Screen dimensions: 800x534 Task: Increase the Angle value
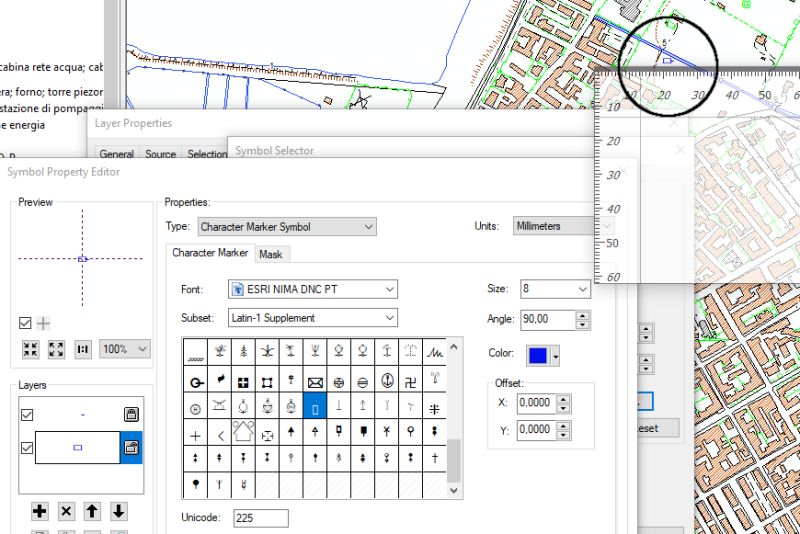(x=582, y=315)
